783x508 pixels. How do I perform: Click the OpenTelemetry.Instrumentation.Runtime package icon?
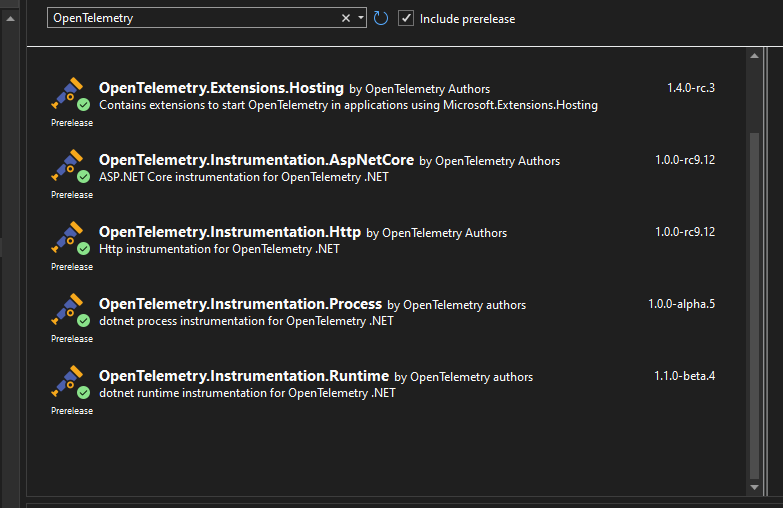pos(71,382)
